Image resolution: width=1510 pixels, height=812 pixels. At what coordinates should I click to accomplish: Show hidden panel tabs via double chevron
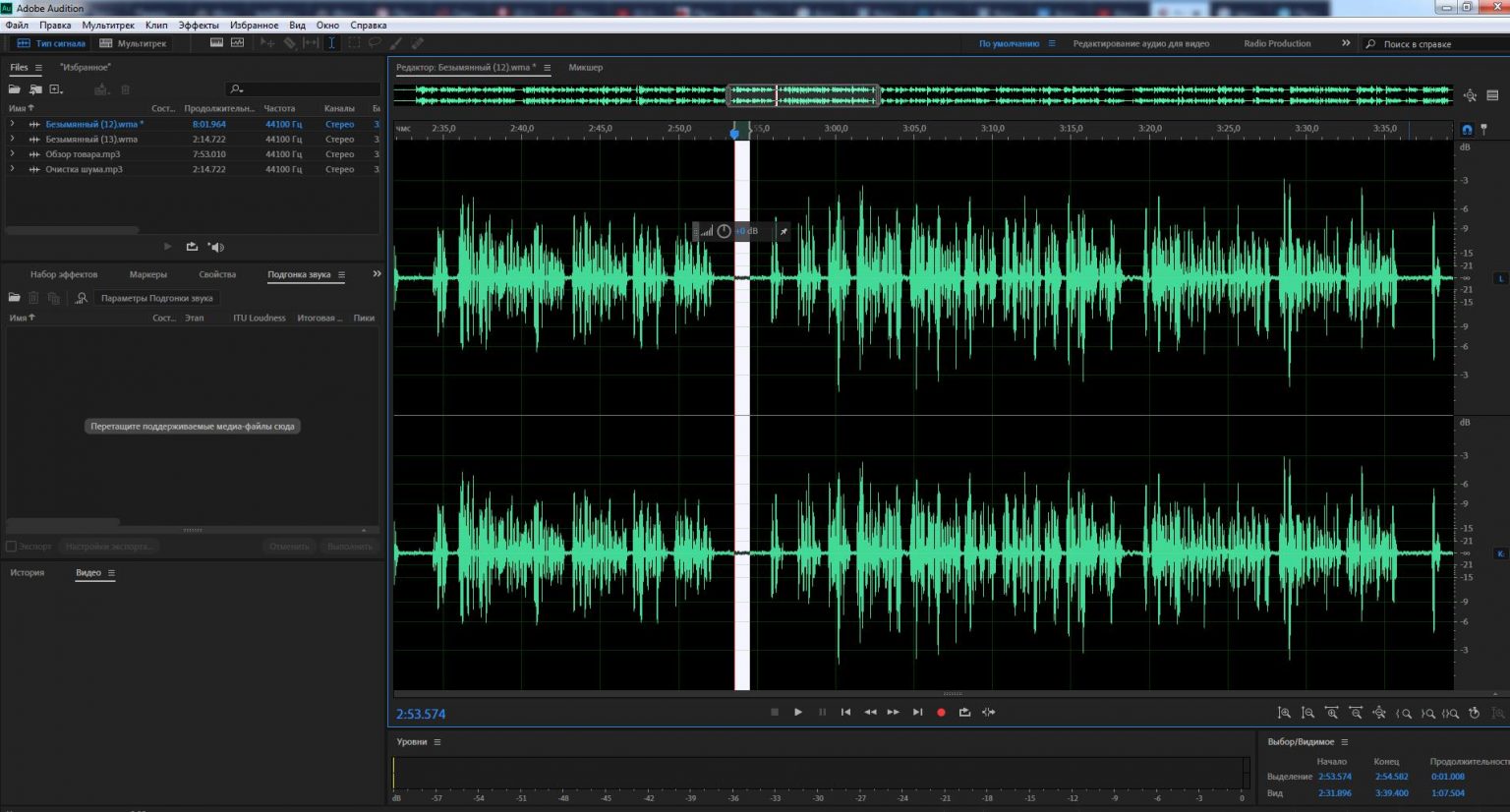(x=377, y=274)
